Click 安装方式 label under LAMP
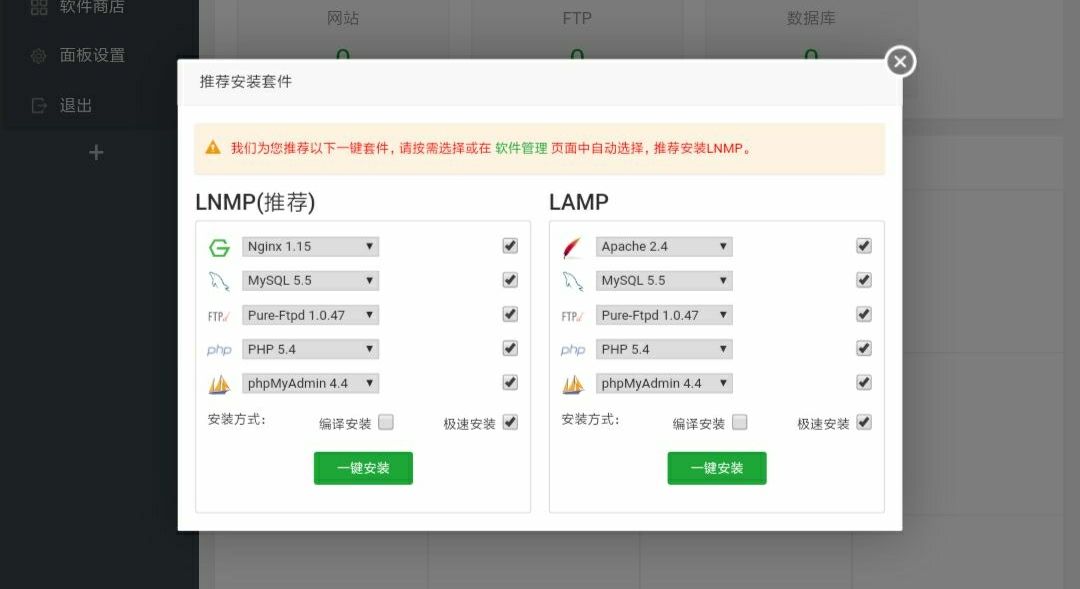The height and width of the screenshot is (589, 1080). coord(590,420)
